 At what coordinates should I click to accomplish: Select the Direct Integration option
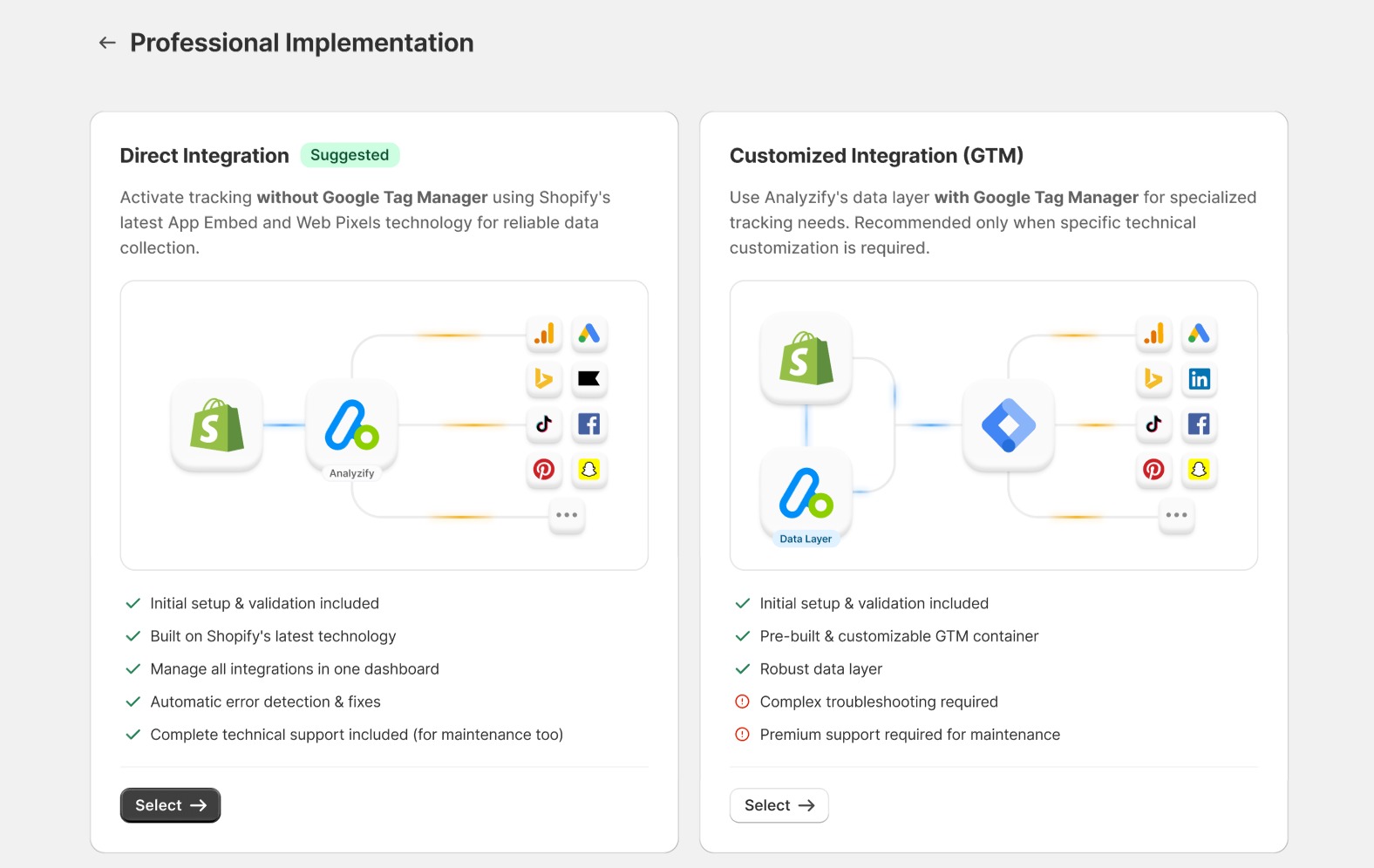click(x=170, y=805)
